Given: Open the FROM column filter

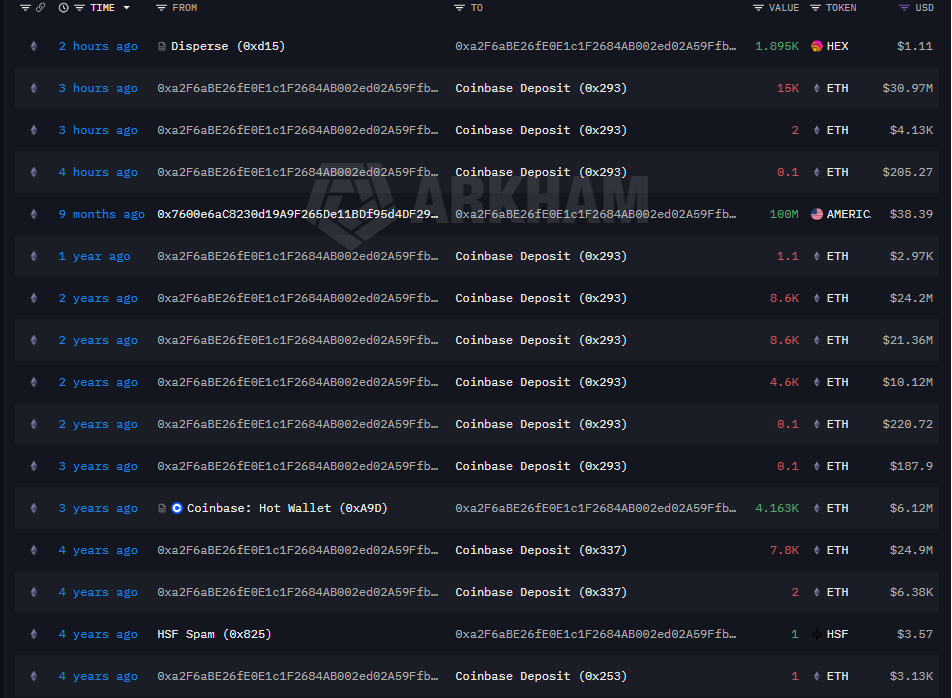Looking at the screenshot, I should point(161,8).
